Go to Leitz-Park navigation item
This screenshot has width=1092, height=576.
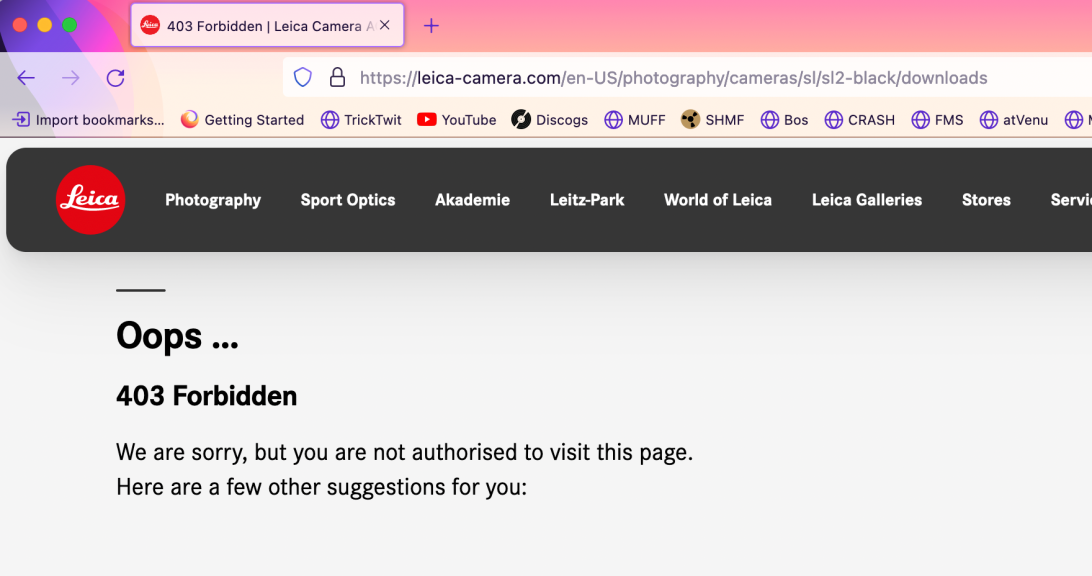coord(587,200)
